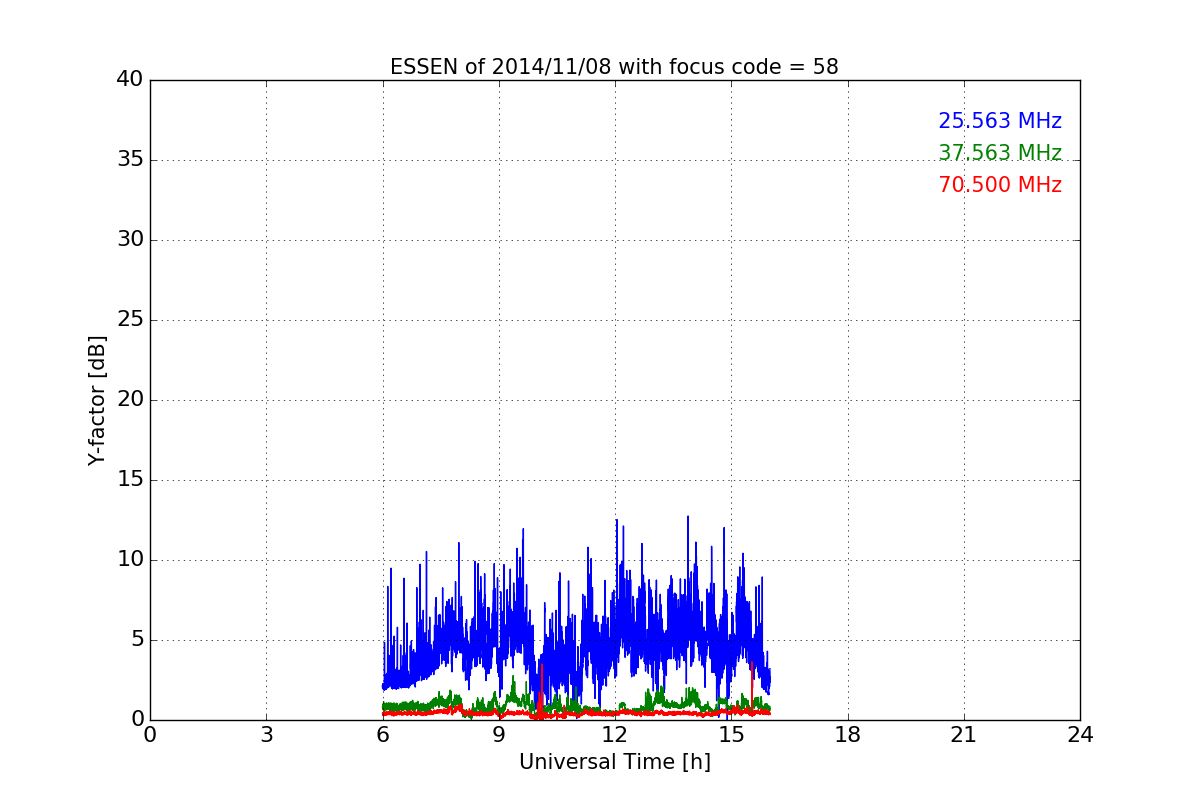1200x800 pixels.
Task: Select the blue '25.563 MHz' legend label
Action: click(1000, 121)
